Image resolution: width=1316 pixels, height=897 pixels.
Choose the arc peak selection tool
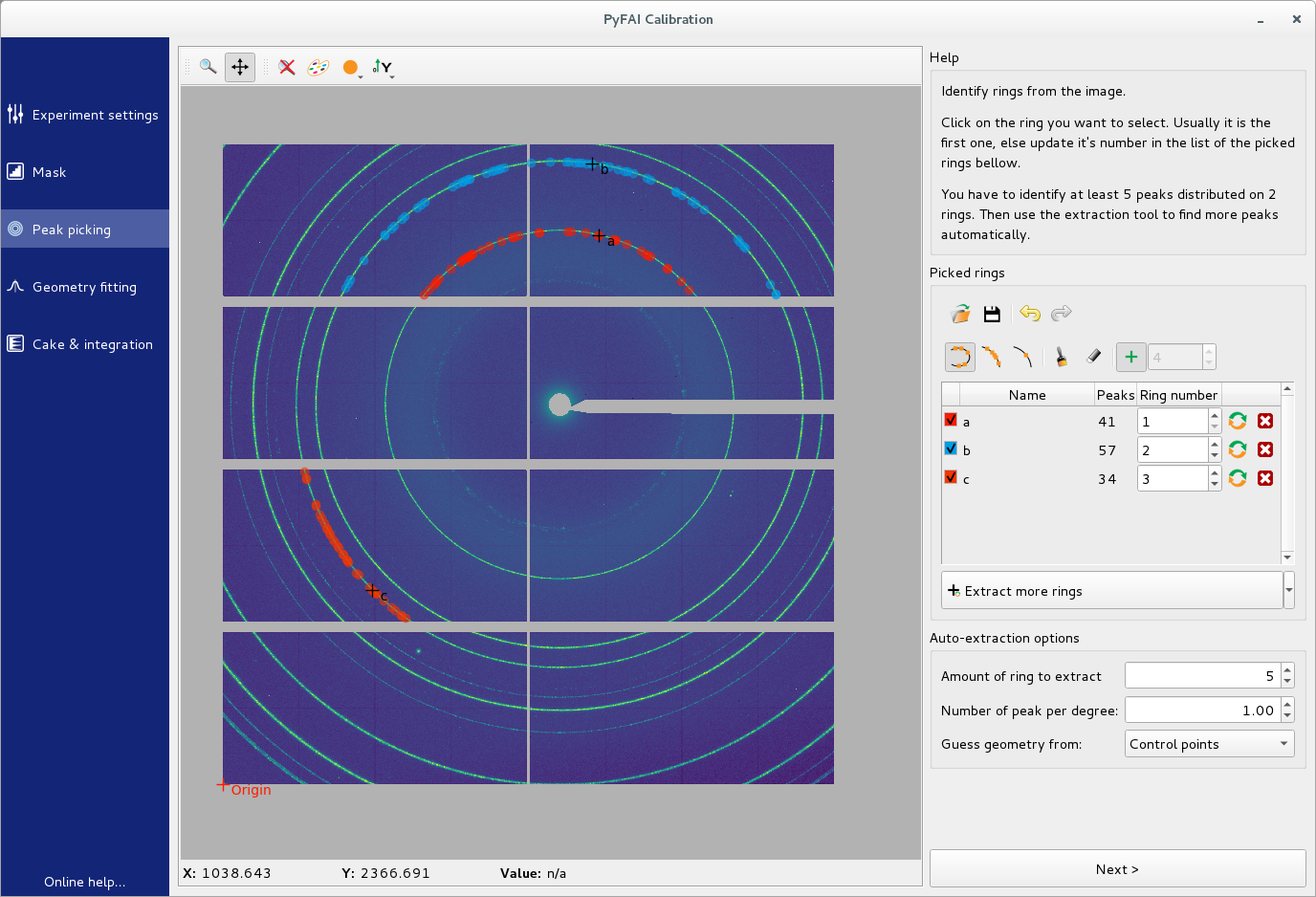point(992,356)
